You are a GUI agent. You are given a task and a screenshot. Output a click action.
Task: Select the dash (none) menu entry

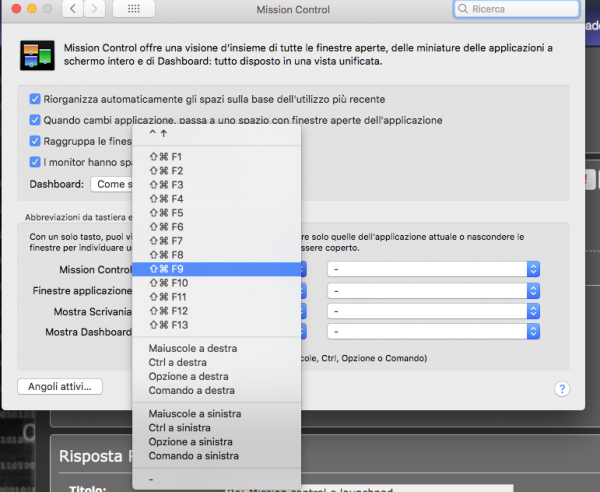point(217,479)
